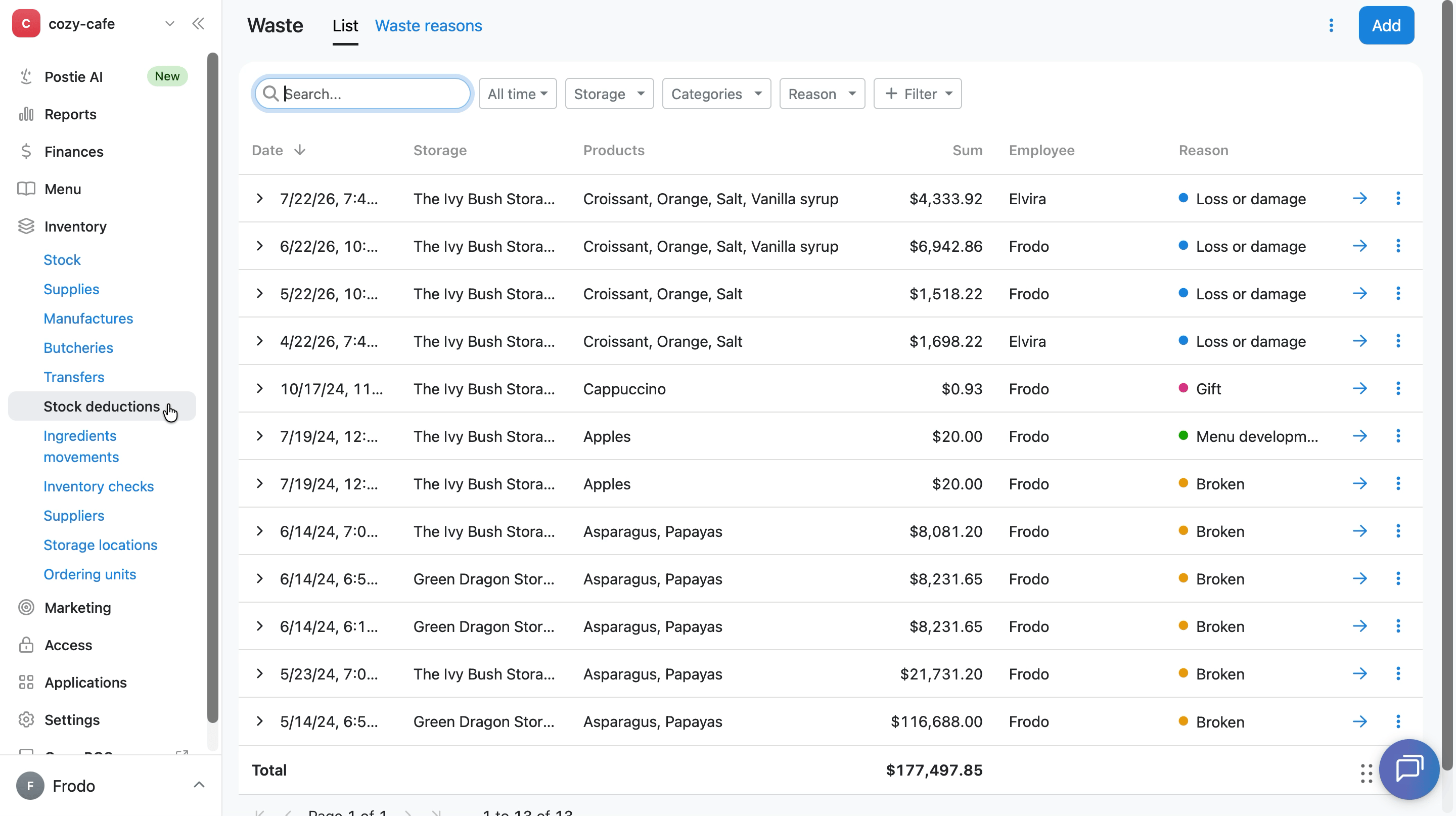Open Transfers page
The width and height of the screenshot is (1456, 816).
[x=73, y=378]
